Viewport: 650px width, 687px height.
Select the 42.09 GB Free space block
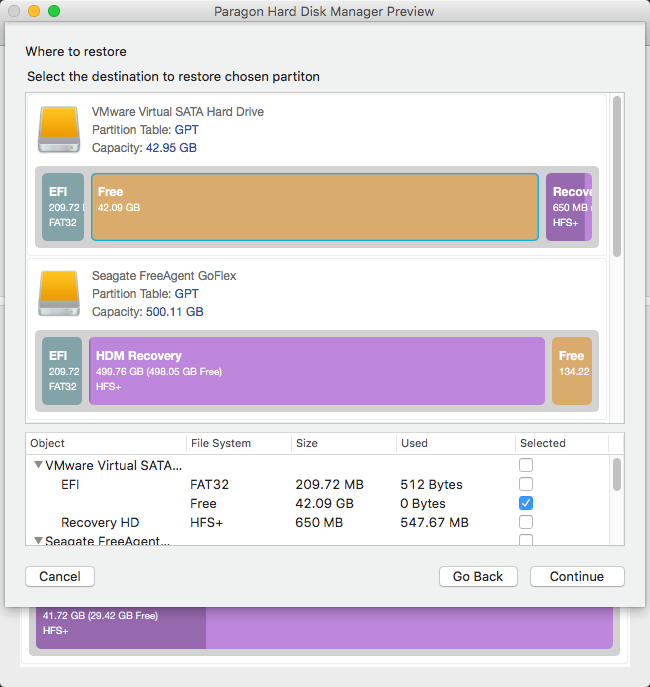[x=315, y=207]
